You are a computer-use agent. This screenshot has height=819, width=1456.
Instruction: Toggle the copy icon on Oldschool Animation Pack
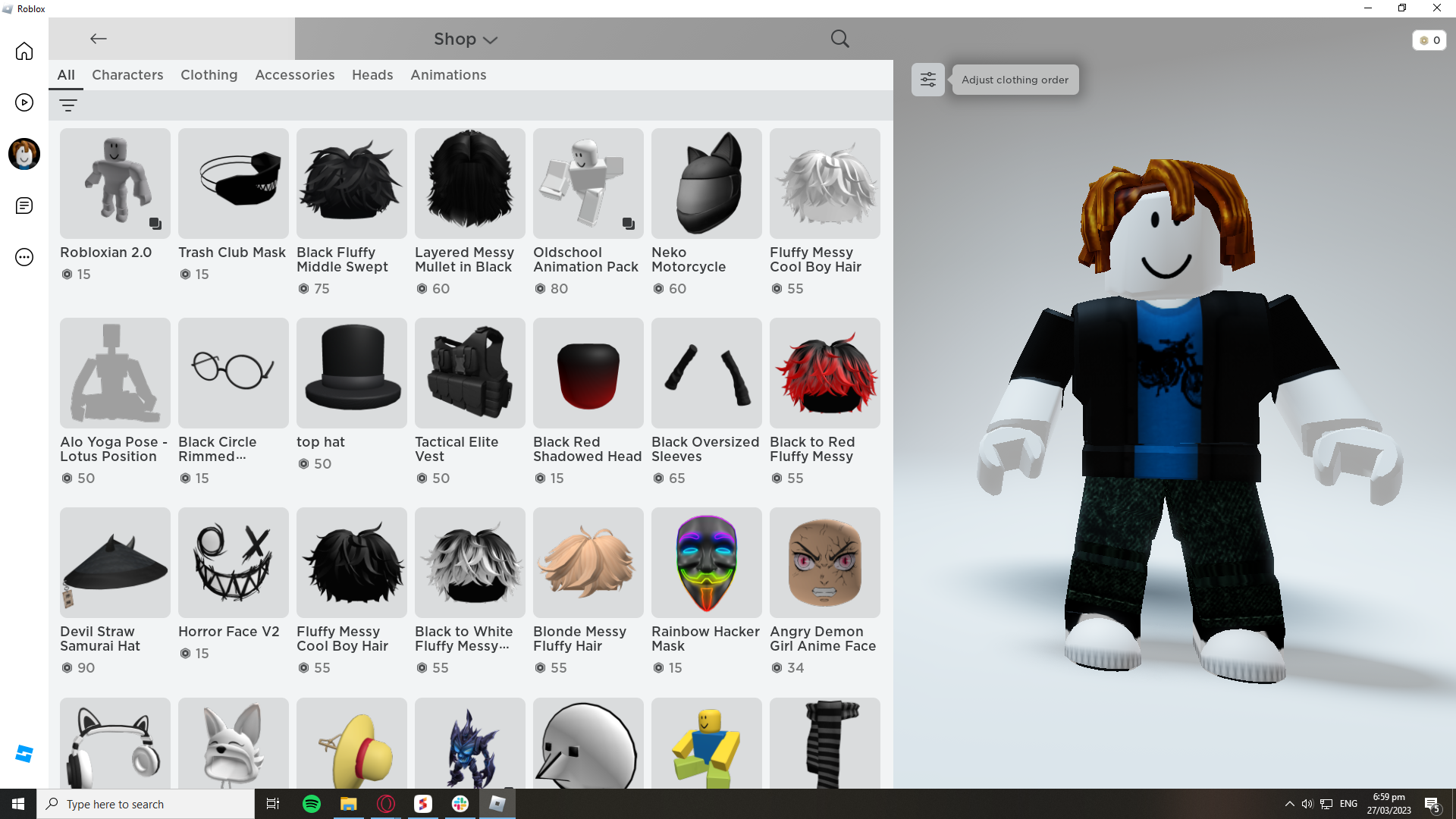click(x=628, y=224)
